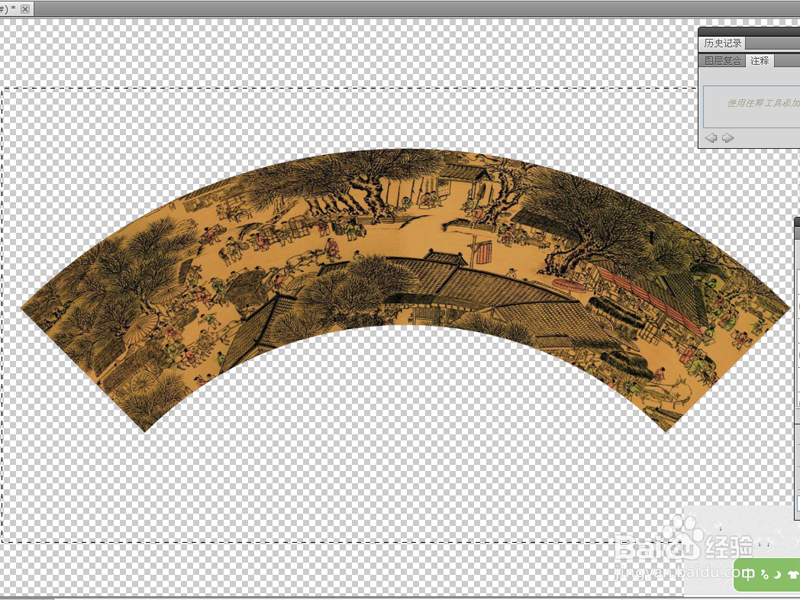Click the note text field in 注释 panel
Screen dimensions: 800x600
pyautogui.click(x=752, y=106)
